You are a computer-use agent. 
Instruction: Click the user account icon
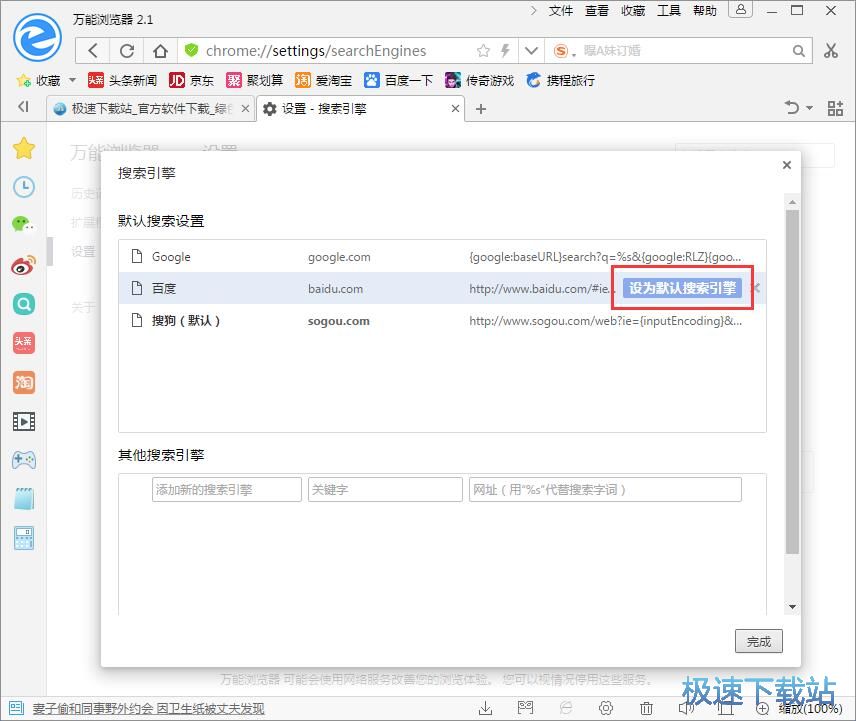(741, 10)
